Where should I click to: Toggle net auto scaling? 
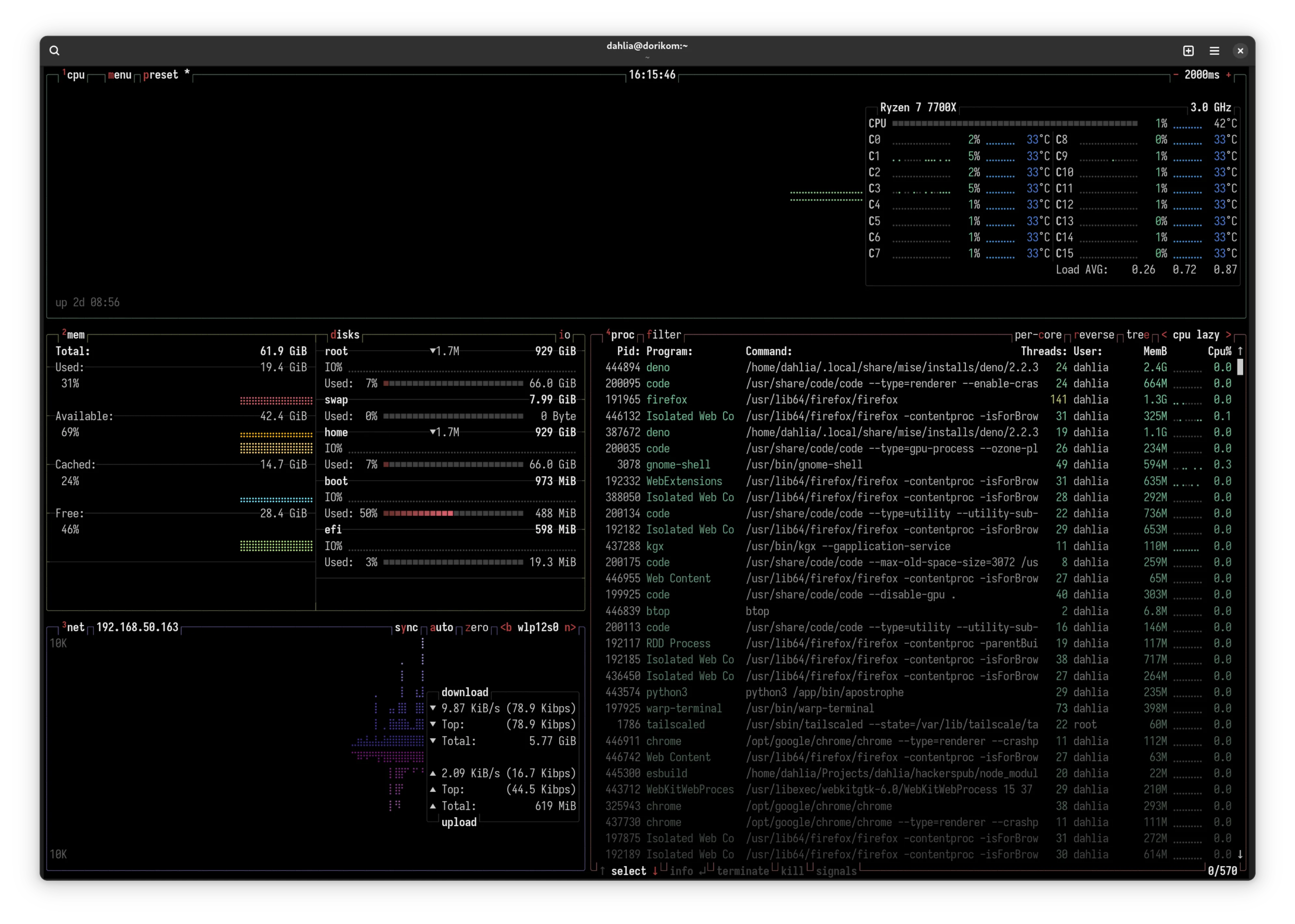tap(442, 627)
